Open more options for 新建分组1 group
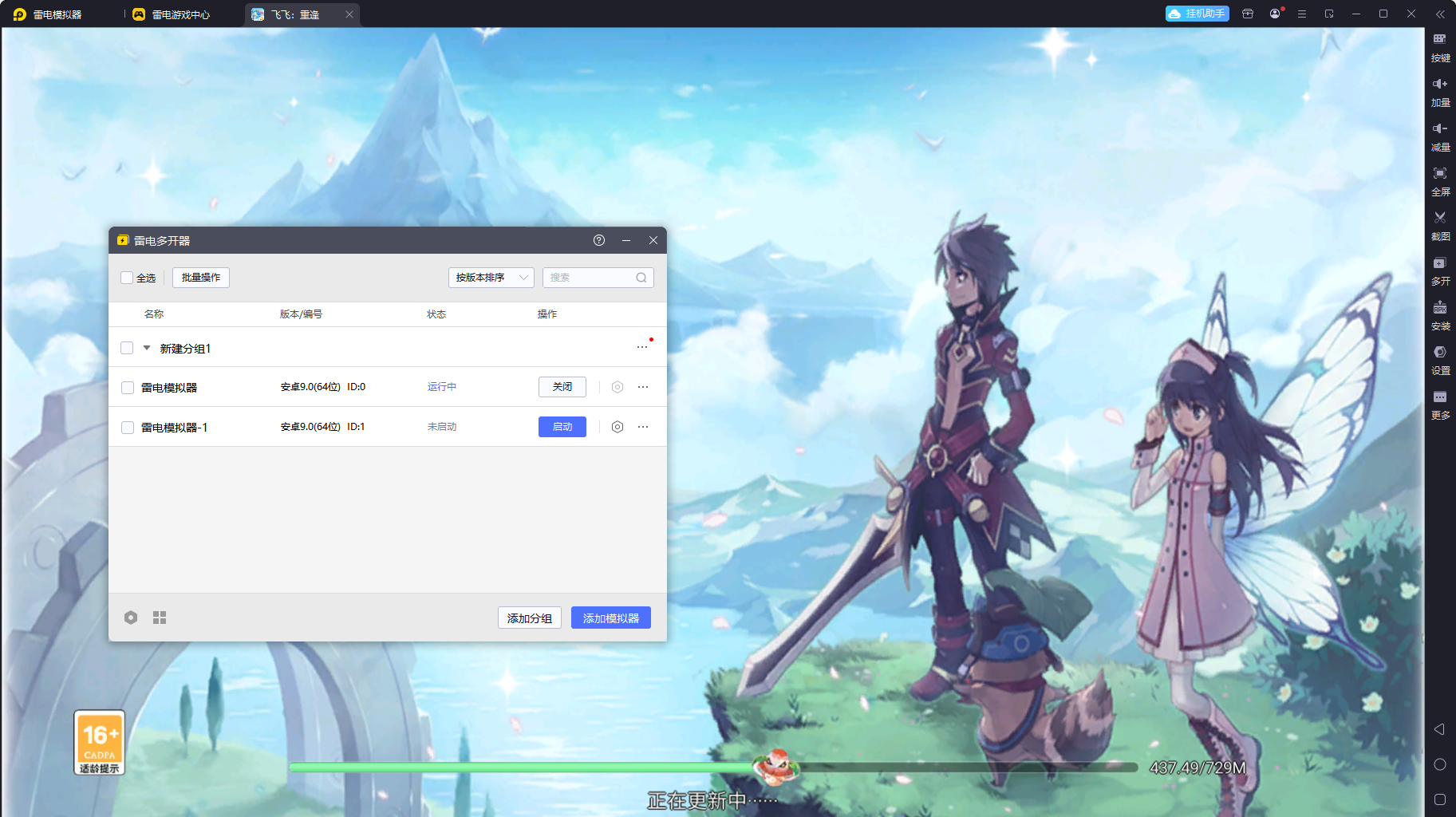The width and height of the screenshot is (1456, 817). point(642,347)
